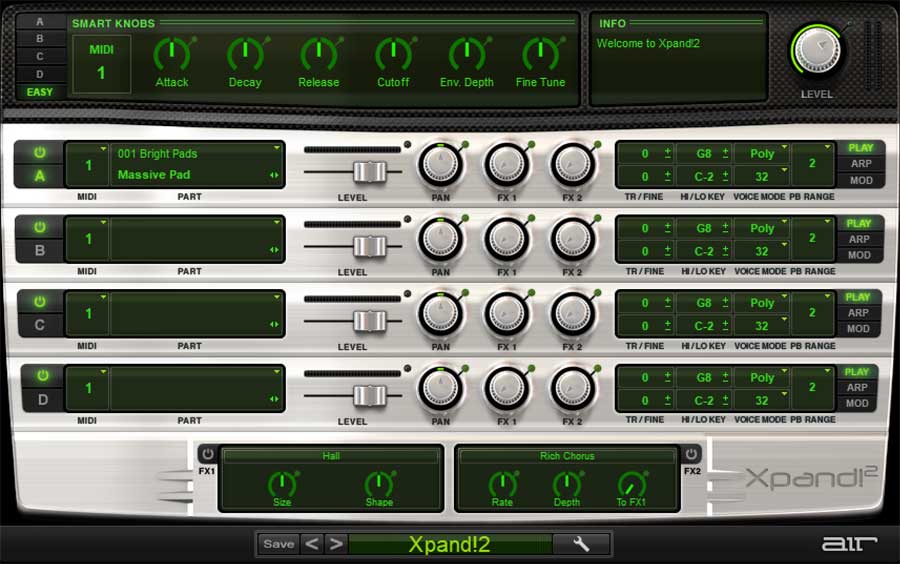Open part A PB range dropdown
This screenshot has width=900, height=564.
pos(812,164)
